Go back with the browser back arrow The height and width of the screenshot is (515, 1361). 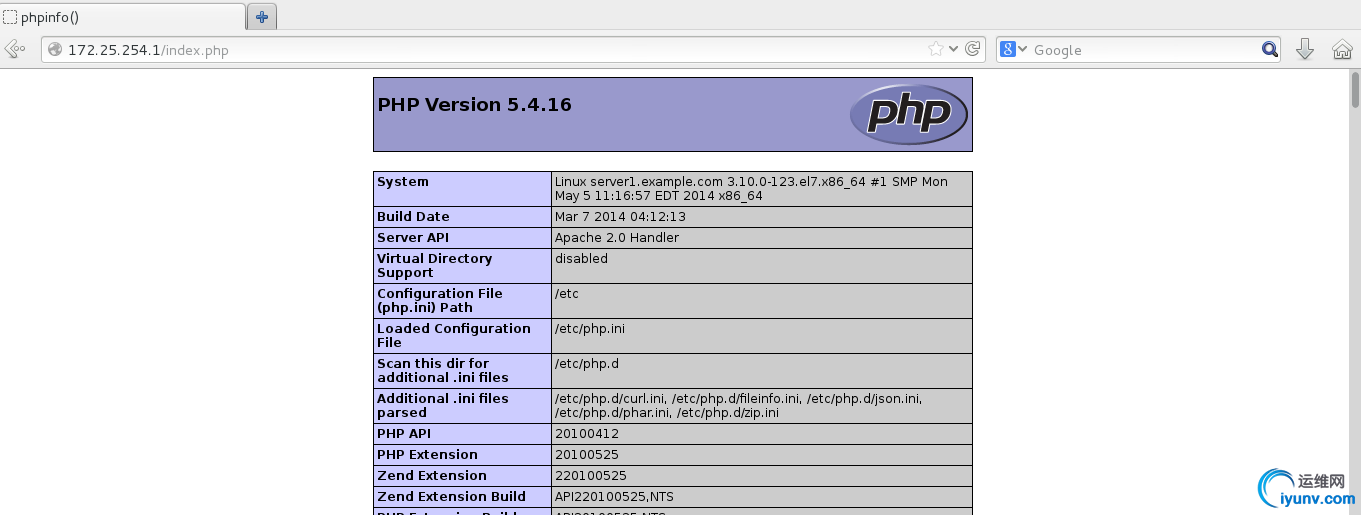[15, 49]
